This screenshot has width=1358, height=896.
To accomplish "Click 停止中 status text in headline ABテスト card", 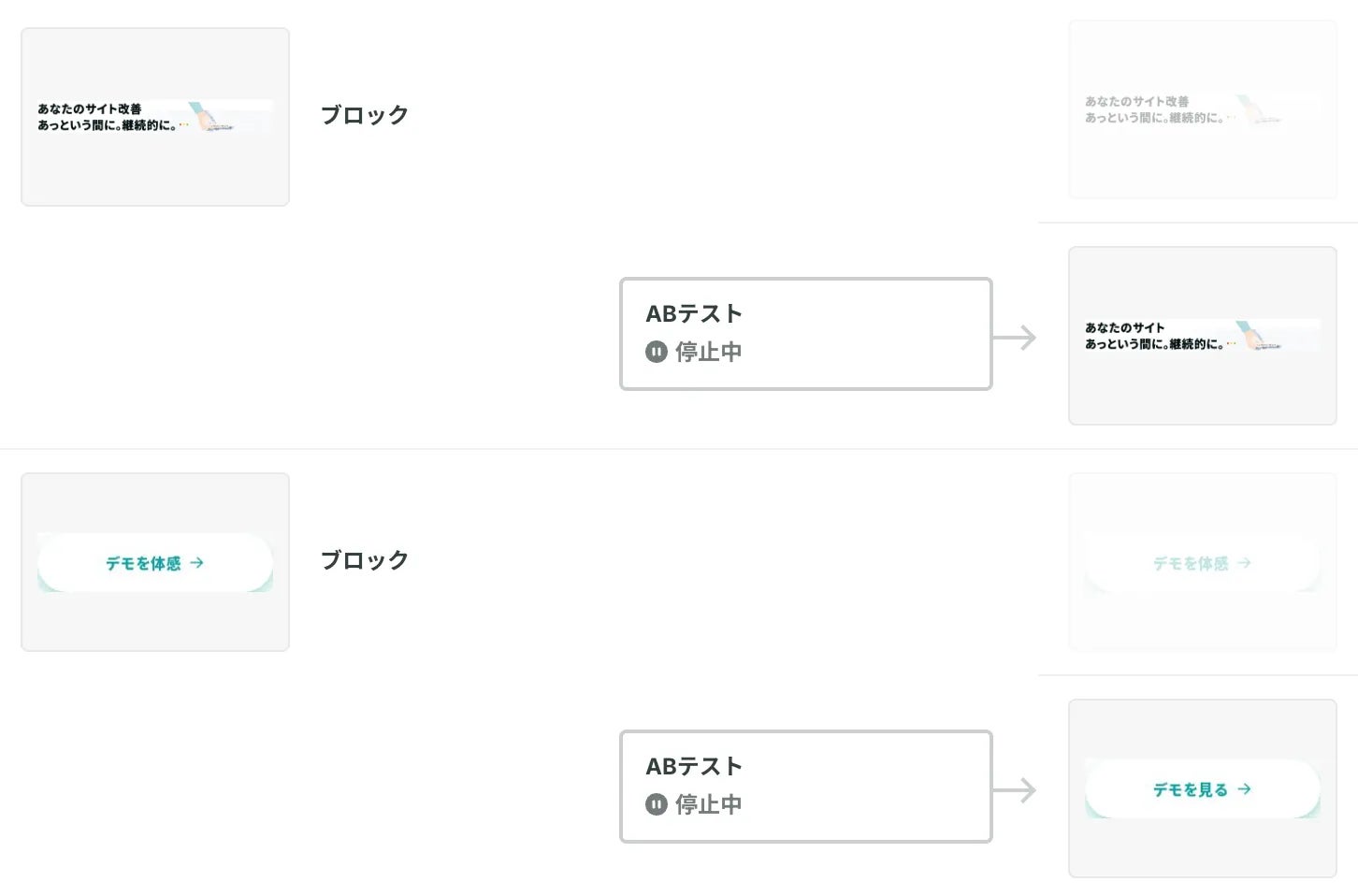I will 709,353.
